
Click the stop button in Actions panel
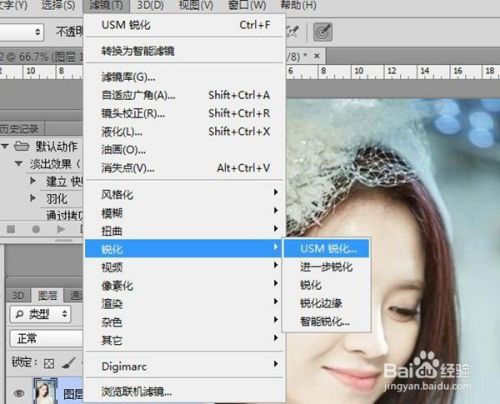[x=11, y=229]
